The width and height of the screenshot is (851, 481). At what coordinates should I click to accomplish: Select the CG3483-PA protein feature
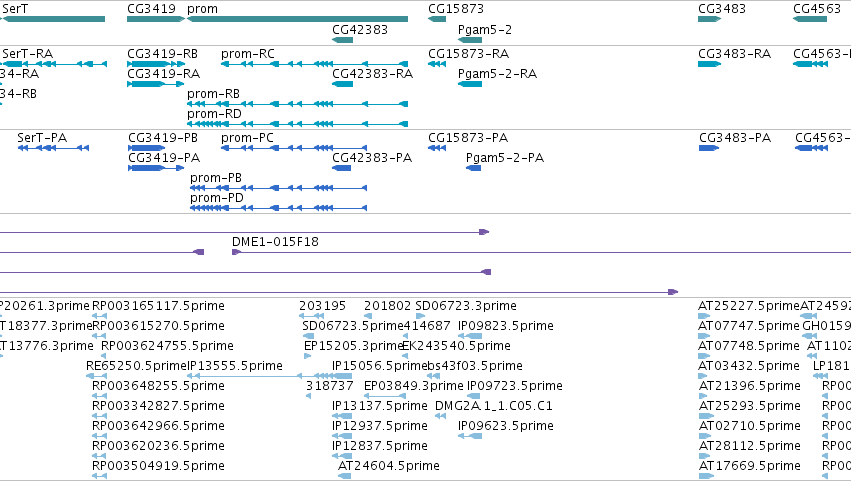709,148
